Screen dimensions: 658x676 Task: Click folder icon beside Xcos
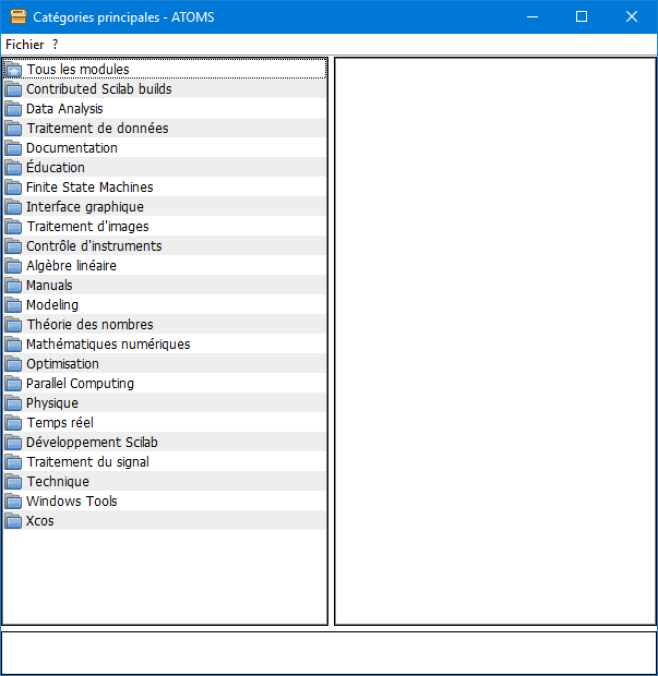tap(14, 521)
